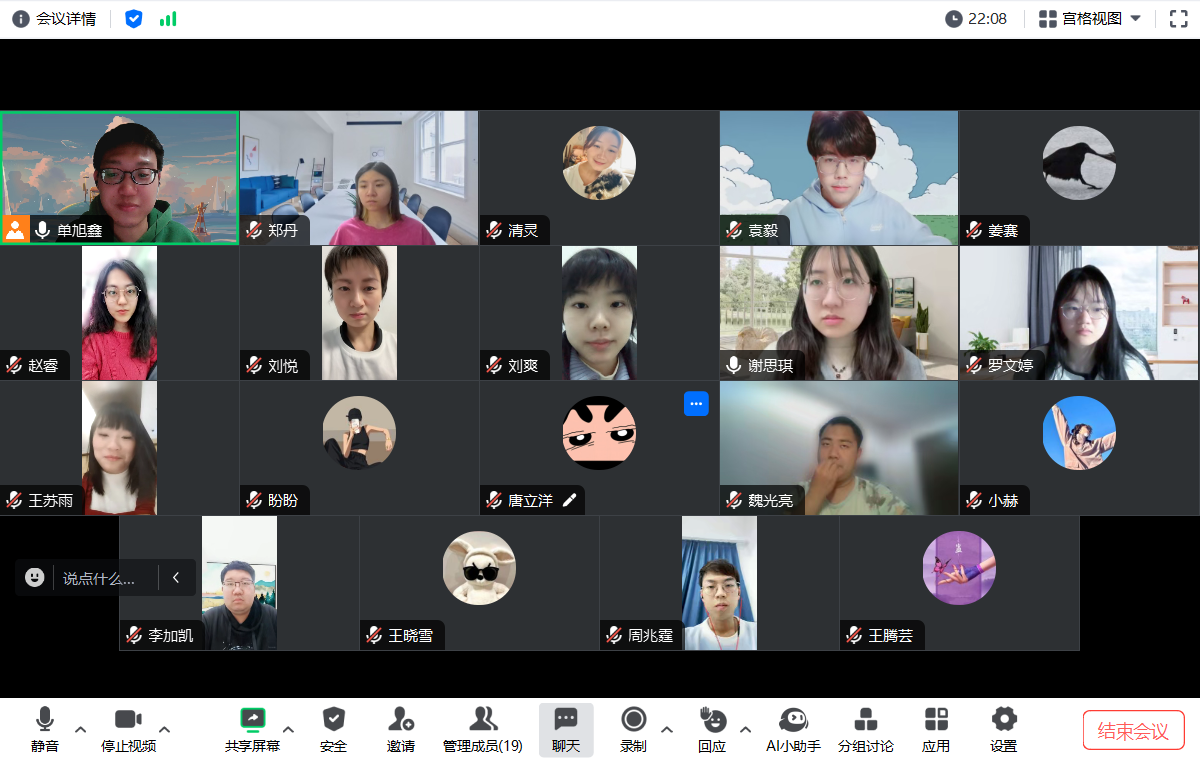Click the 邀请 invite icon
The image size is (1200, 762).
(401, 729)
